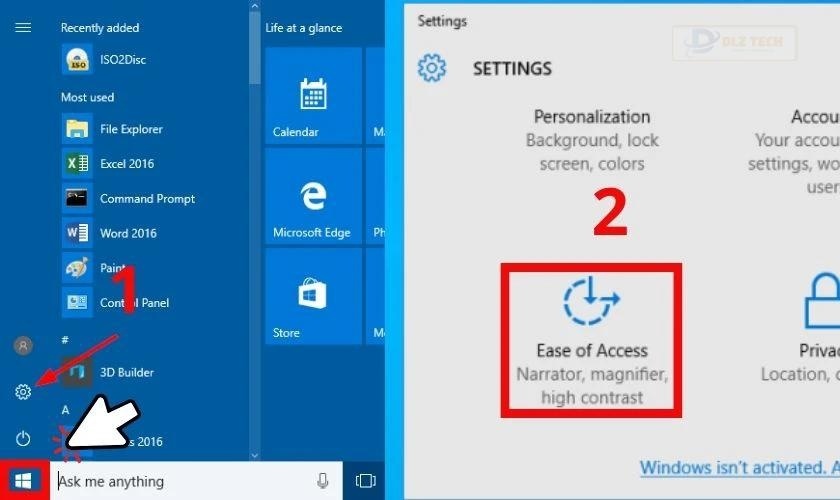
Task: Open Control Panel app icon
Action: (x=77, y=302)
